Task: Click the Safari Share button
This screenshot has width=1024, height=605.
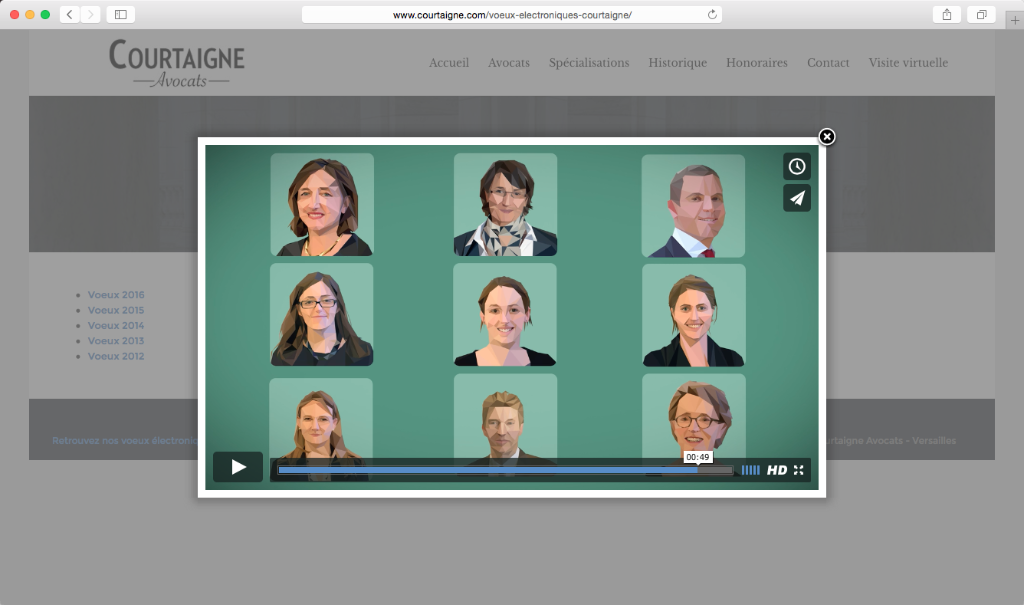Action: [946, 15]
